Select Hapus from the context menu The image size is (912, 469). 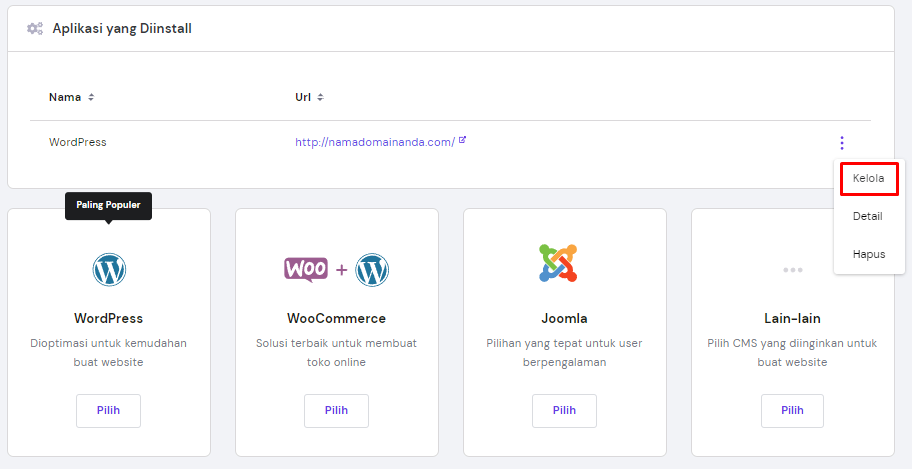click(x=868, y=254)
